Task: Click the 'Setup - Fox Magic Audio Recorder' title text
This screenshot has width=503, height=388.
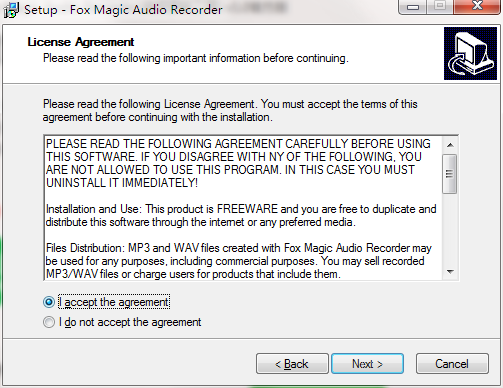Action: coord(123,10)
